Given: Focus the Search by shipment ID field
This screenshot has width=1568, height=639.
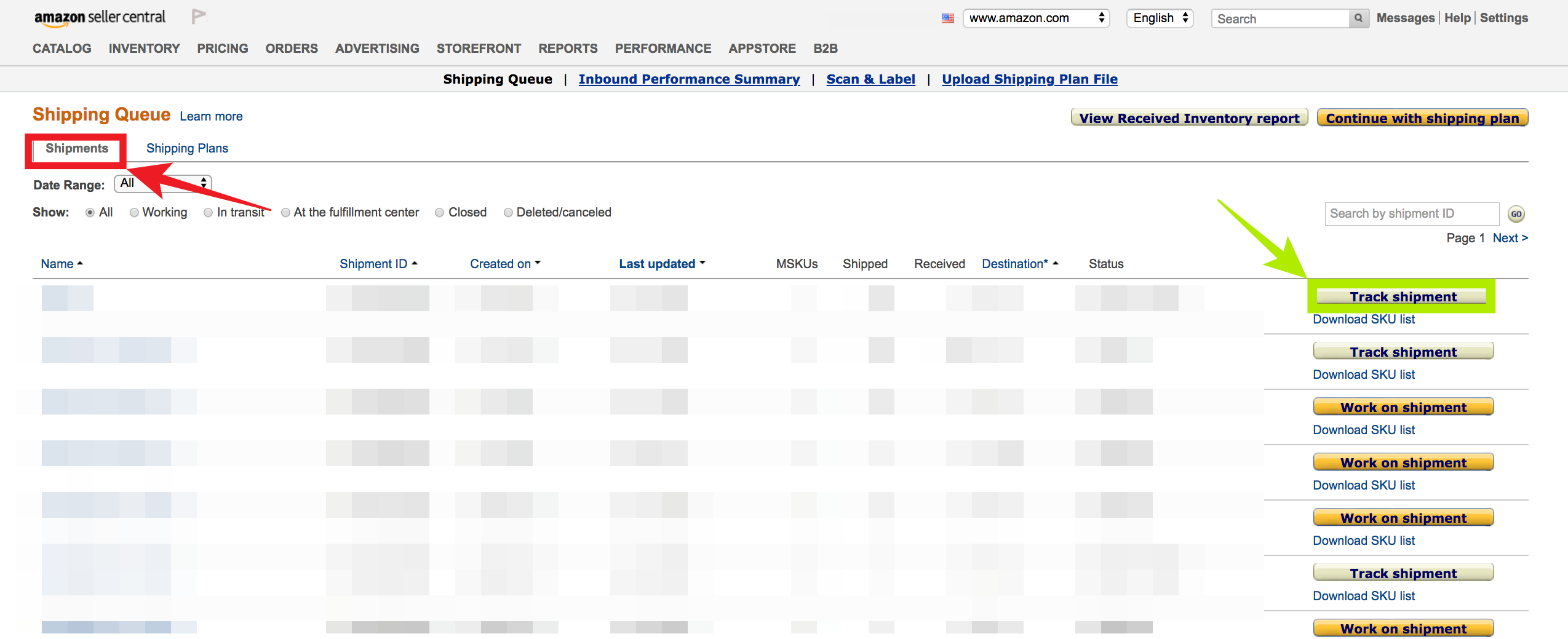Looking at the screenshot, I should pyautogui.click(x=1412, y=214).
